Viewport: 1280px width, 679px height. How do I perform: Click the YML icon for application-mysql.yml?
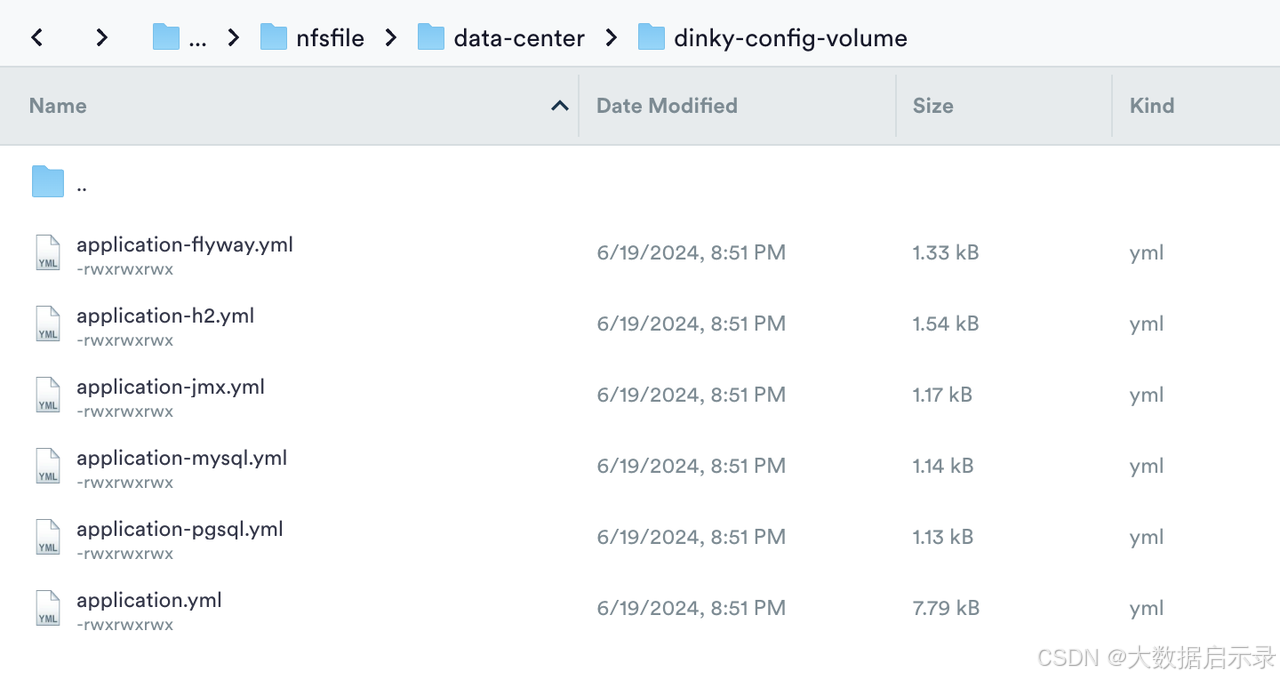click(x=48, y=466)
